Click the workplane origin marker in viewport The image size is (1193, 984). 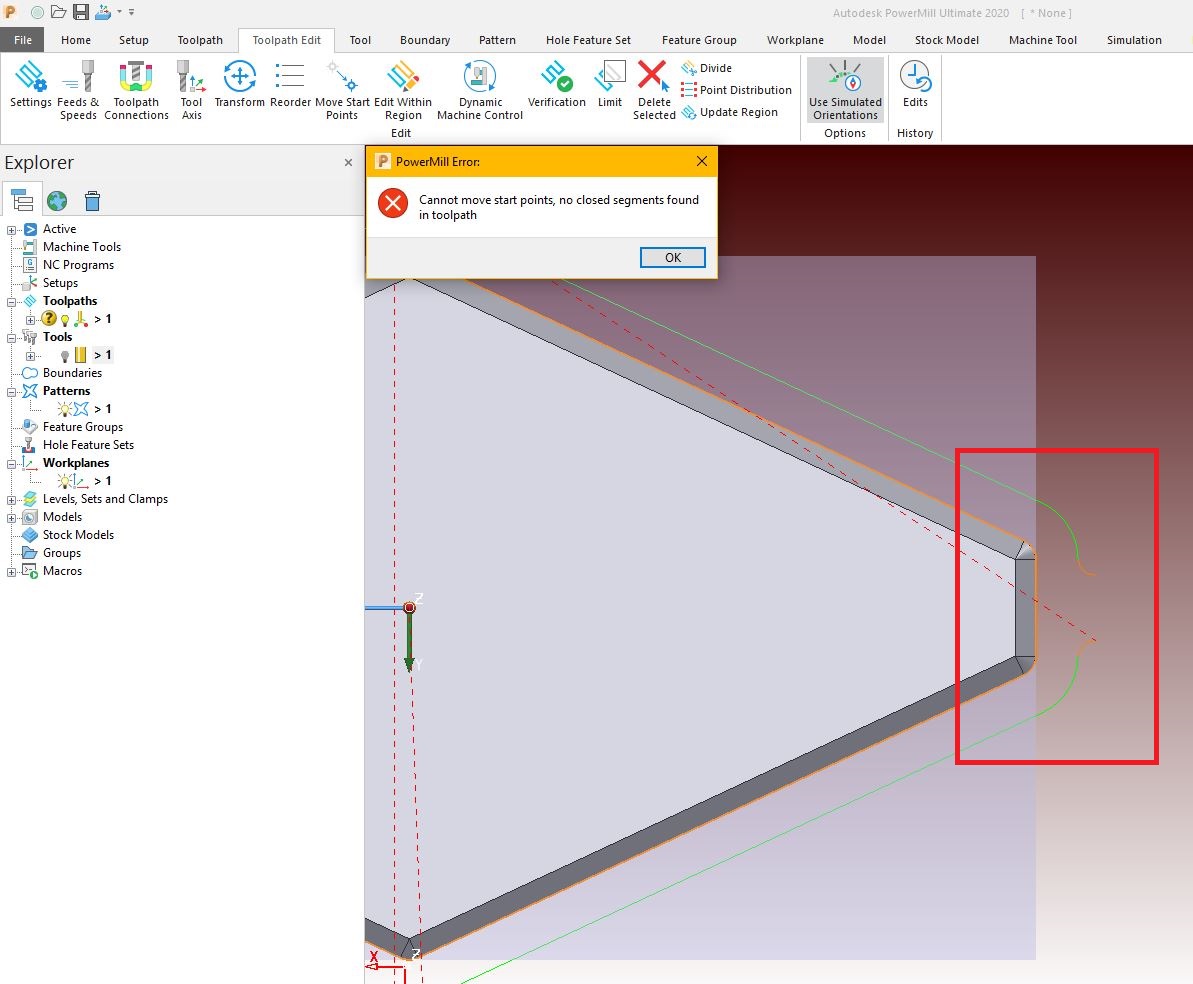(409, 607)
